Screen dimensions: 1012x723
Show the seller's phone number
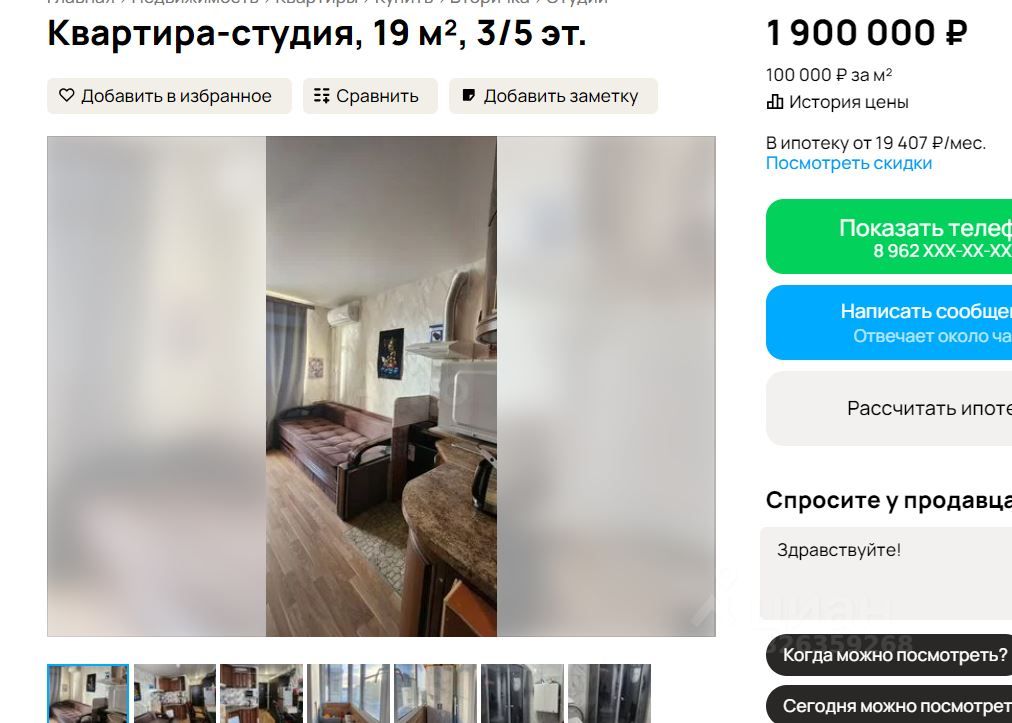[x=889, y=236]
